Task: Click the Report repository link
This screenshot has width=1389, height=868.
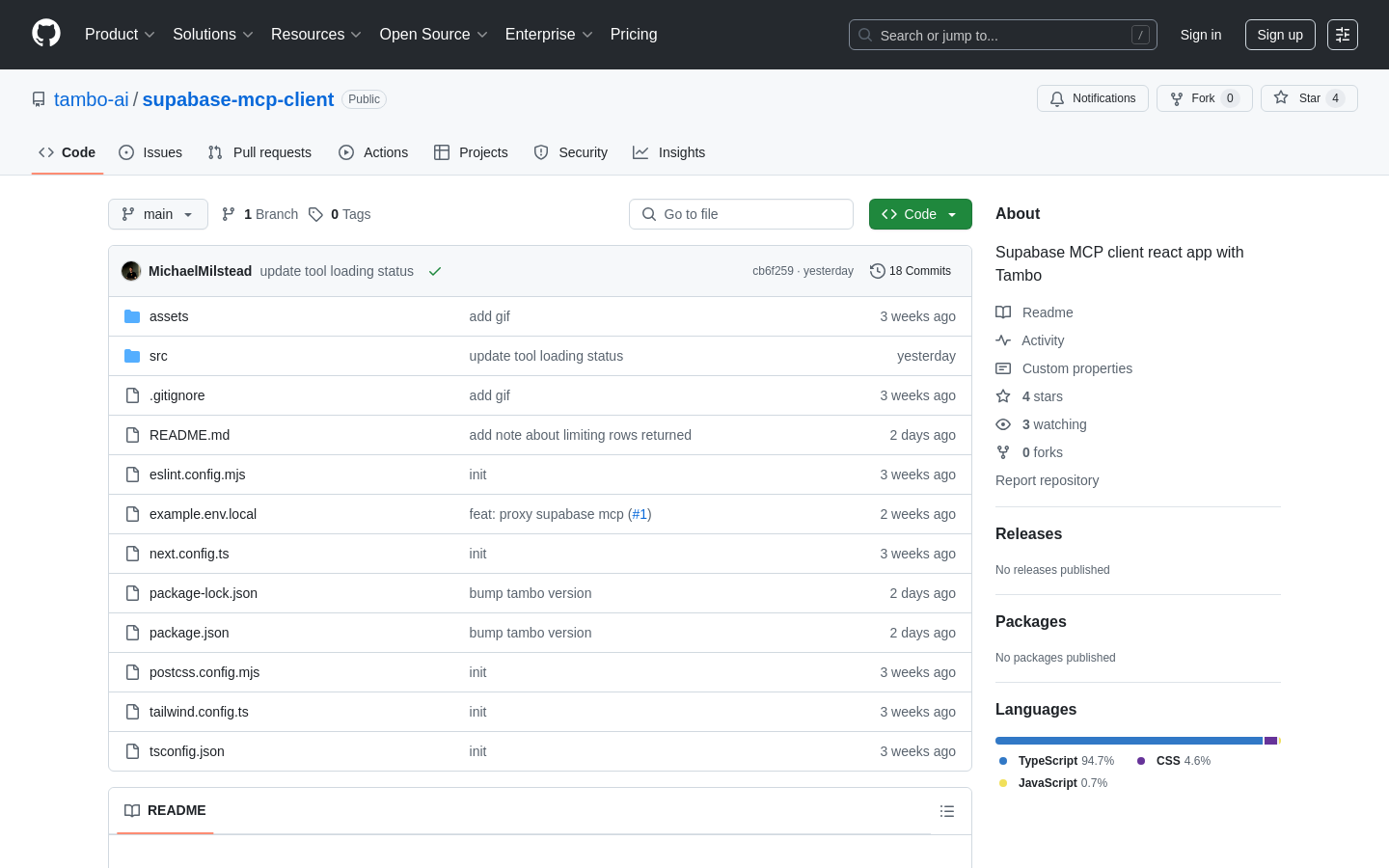Action: [x=1047, y=480]
